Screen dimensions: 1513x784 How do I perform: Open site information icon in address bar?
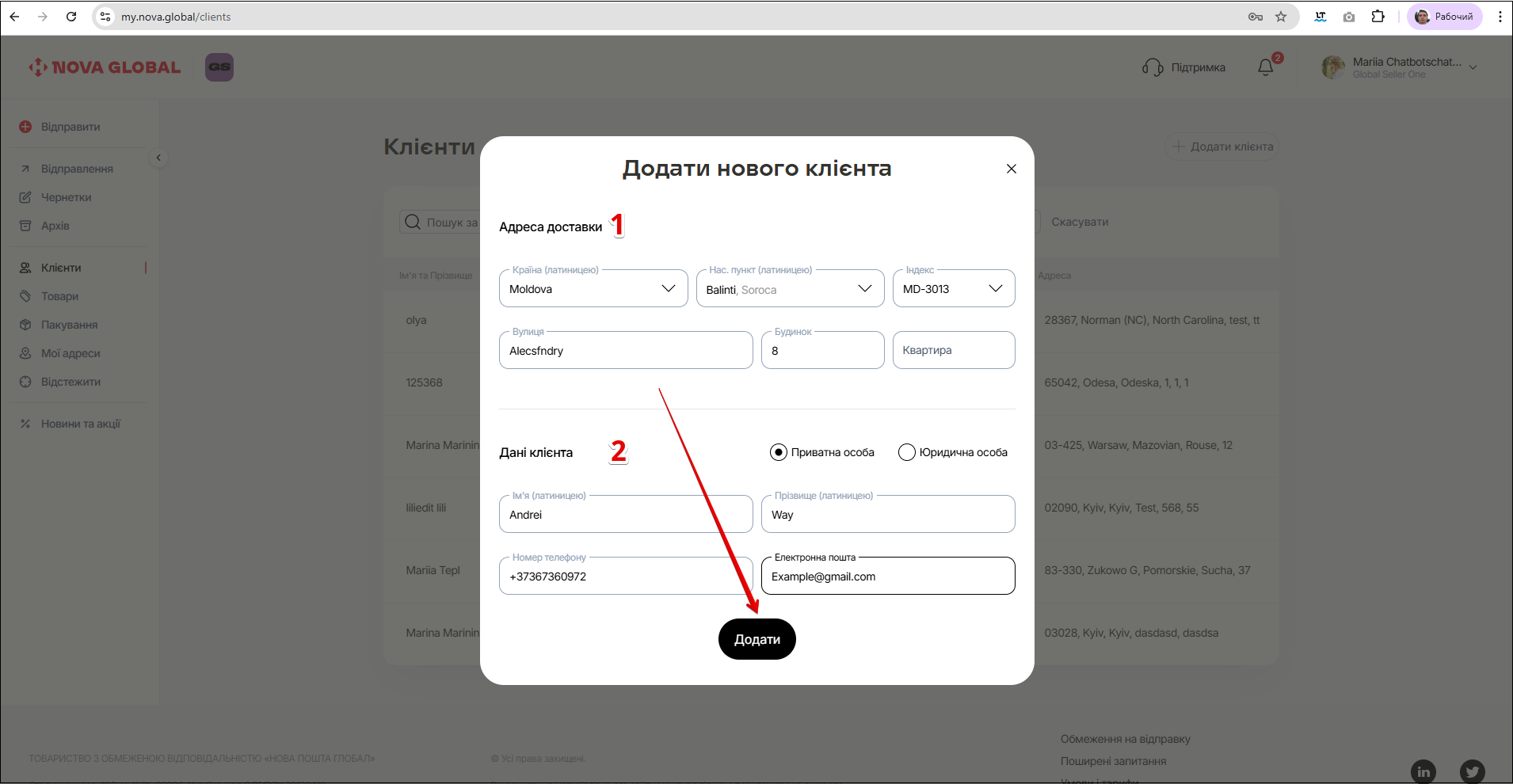105,17
